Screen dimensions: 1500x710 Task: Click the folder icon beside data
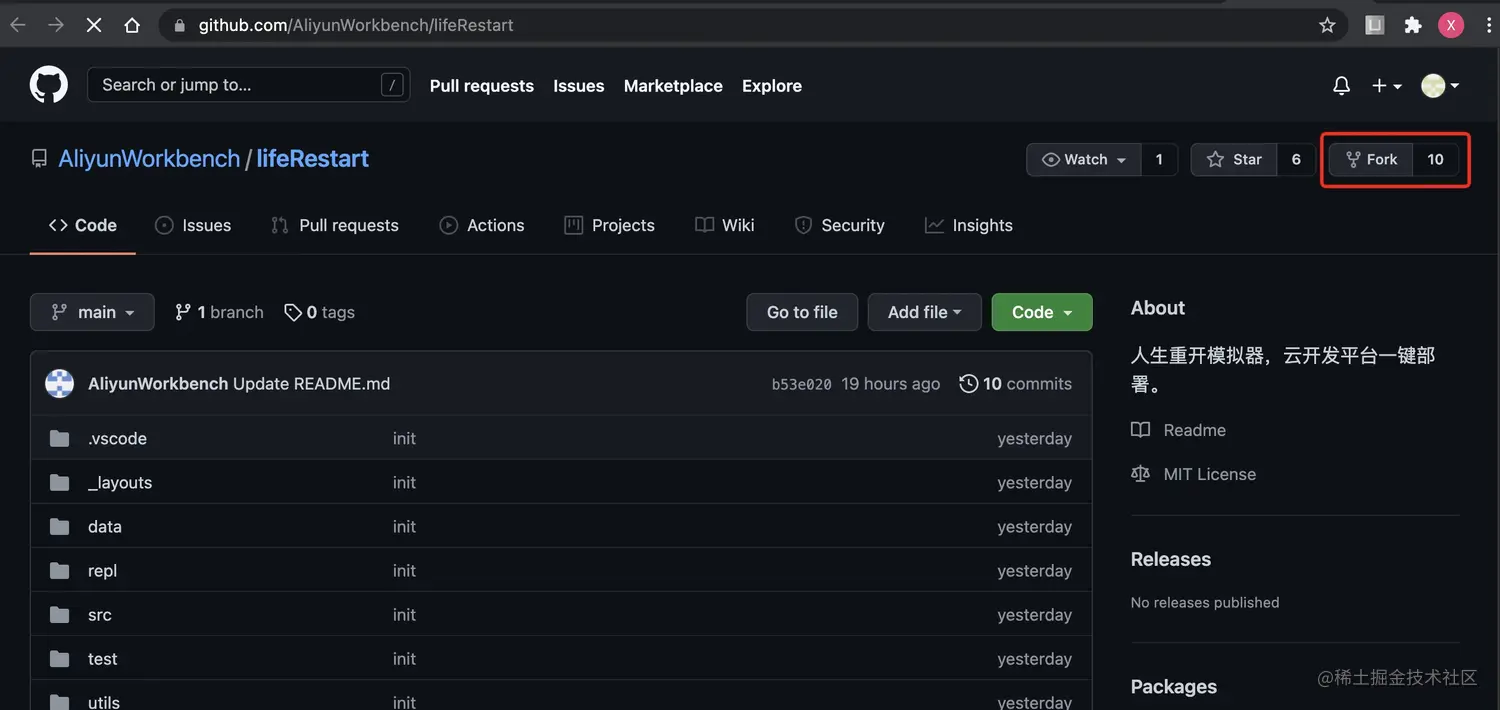(60, 527)
